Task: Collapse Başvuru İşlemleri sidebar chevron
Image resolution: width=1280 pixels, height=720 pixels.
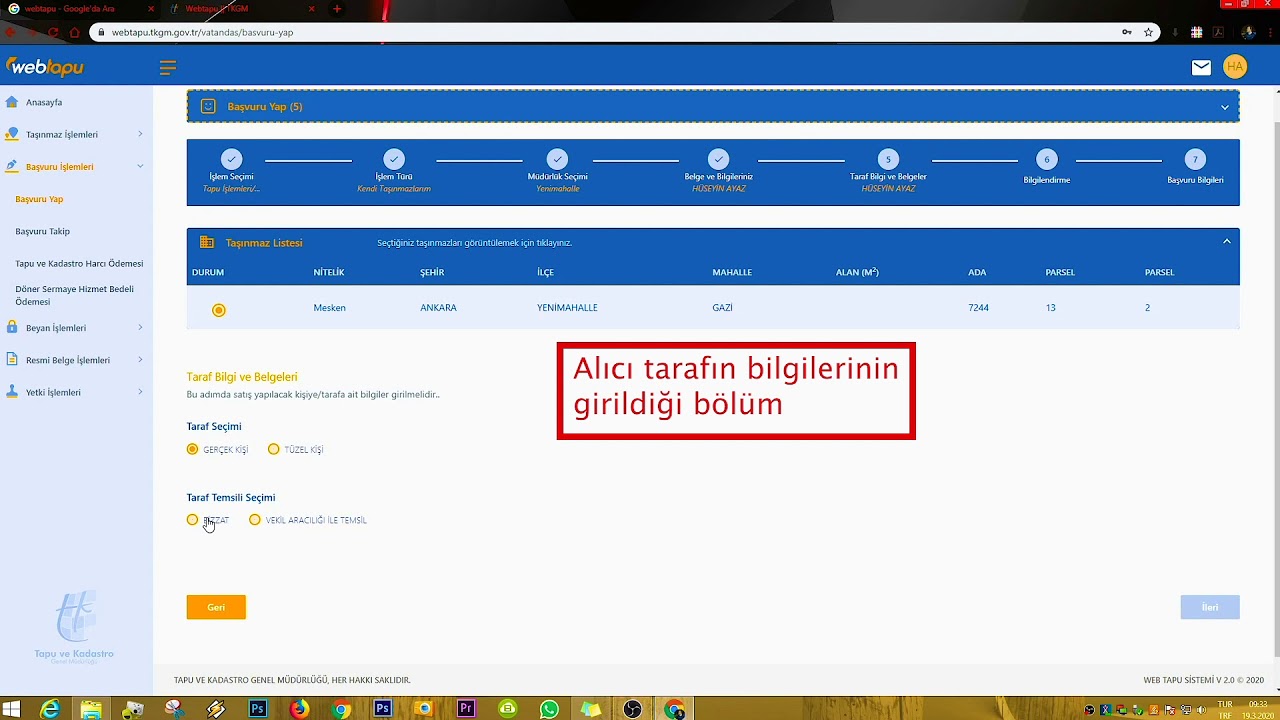Action: [x=140, y=166]
